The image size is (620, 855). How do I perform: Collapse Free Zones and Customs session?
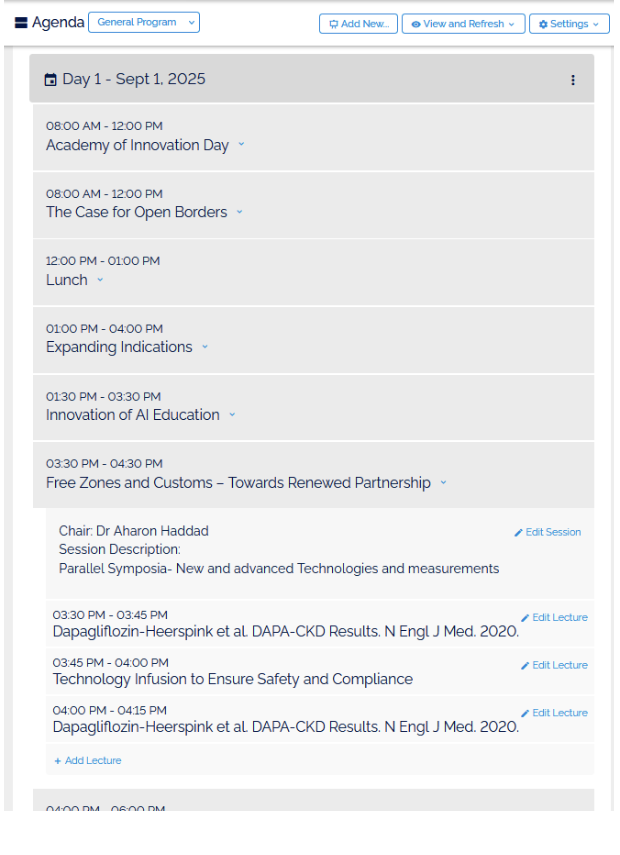(443, 483)
